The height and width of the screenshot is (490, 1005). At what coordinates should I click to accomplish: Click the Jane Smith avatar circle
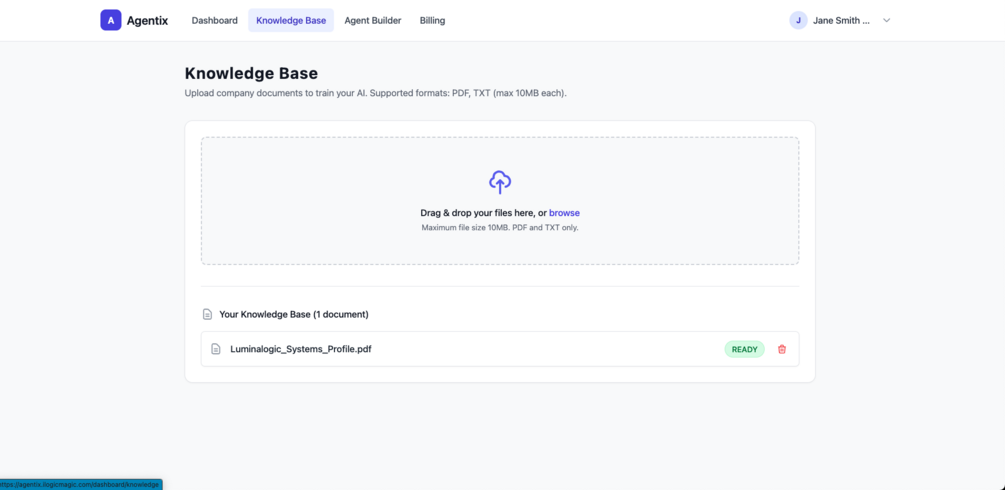[x=798, y=21]
